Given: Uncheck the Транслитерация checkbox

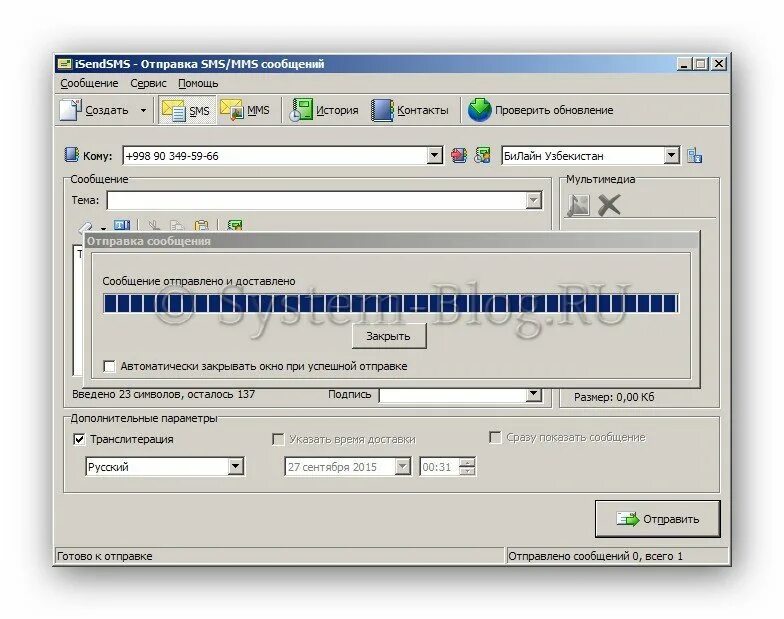Looking at the screenshot, I should pyautogui.click(x=79, y=440).
